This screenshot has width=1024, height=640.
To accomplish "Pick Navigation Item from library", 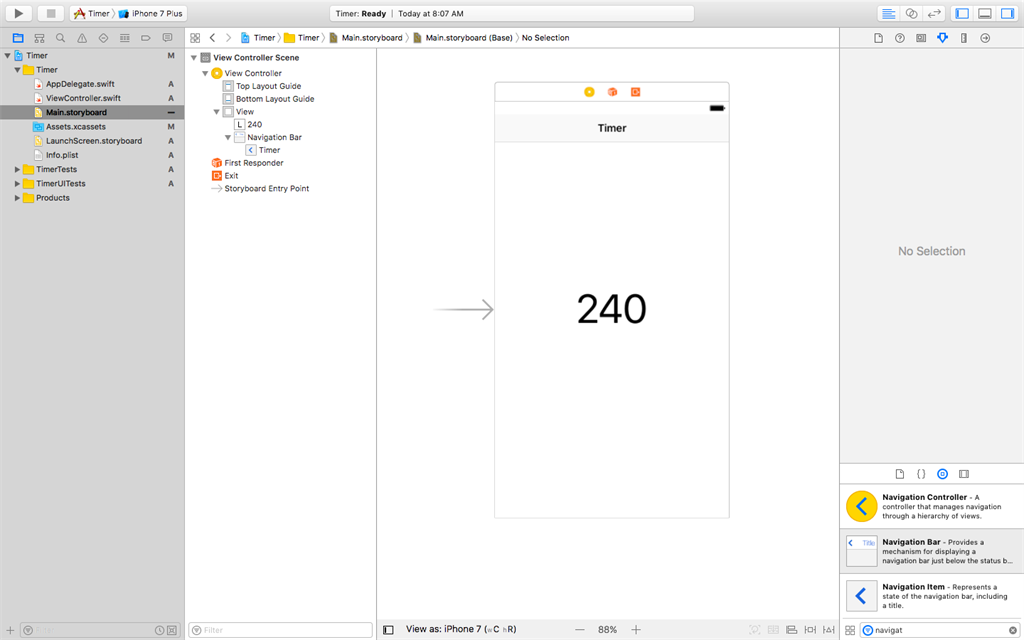I will tap(932, 596).
